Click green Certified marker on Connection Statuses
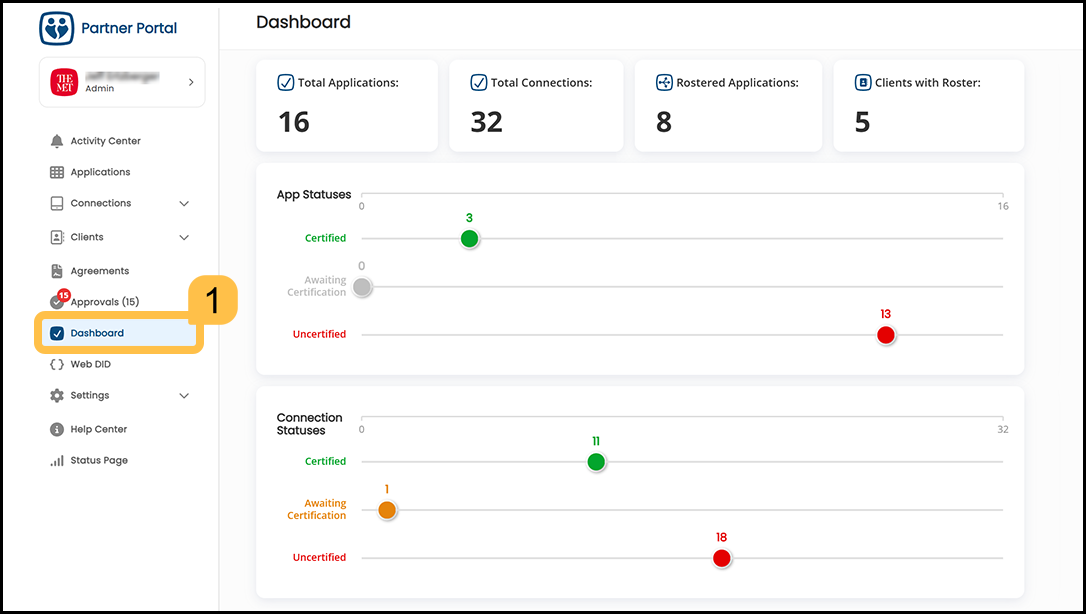This screenshot has width=1086, height=614. pyautogui.click(x=596, y=462)
